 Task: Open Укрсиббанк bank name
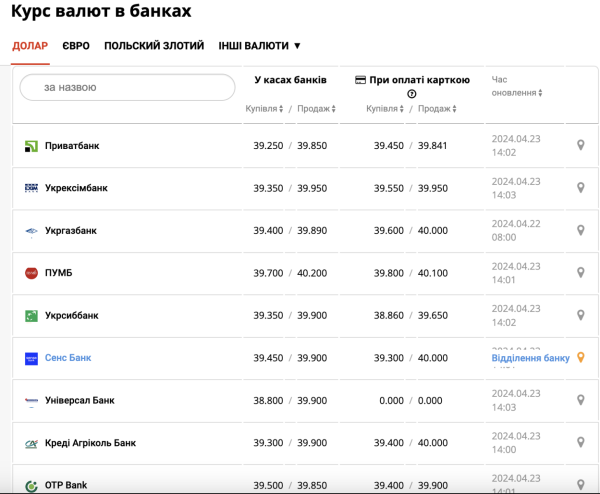tap(72, 316)
